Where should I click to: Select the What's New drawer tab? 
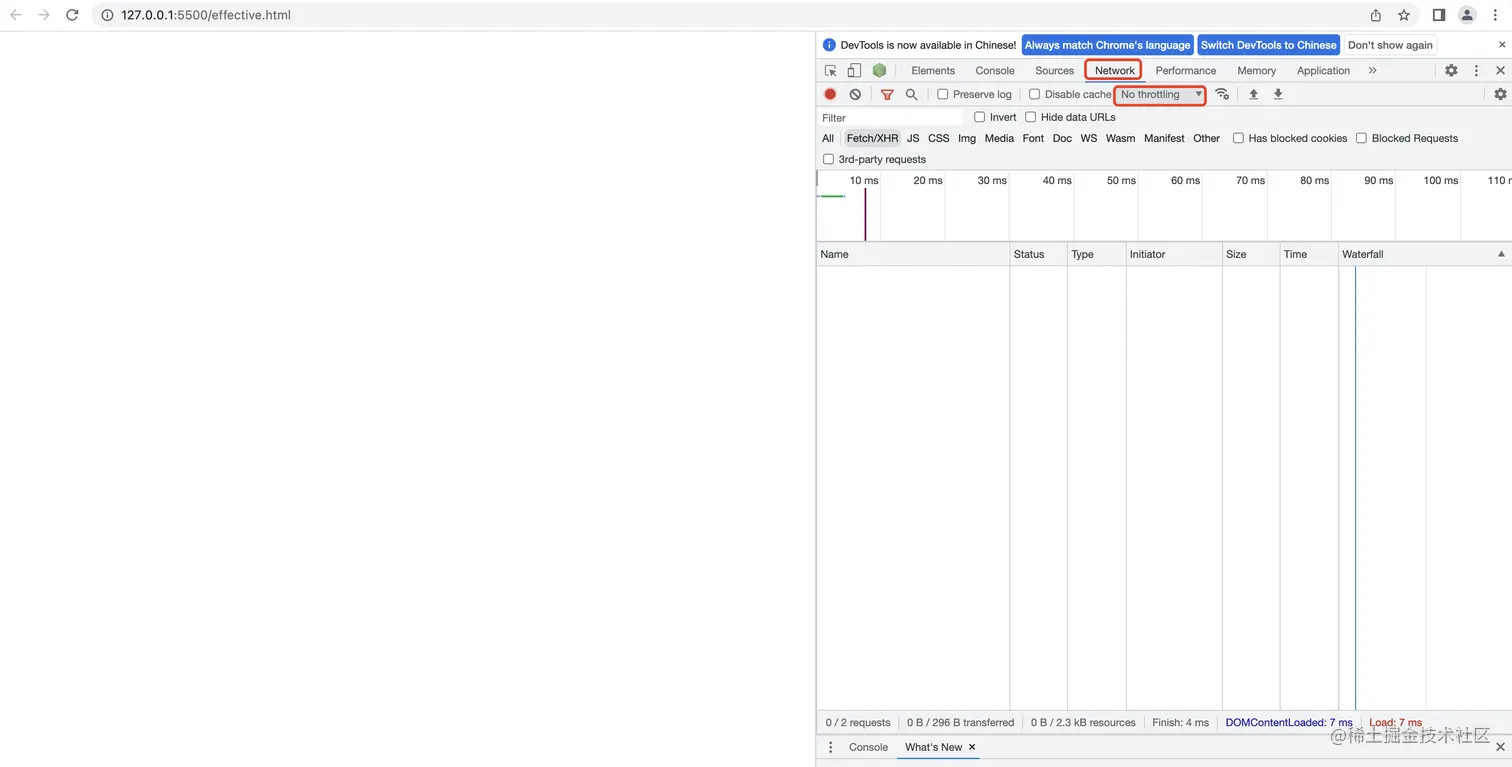[933, 747]
